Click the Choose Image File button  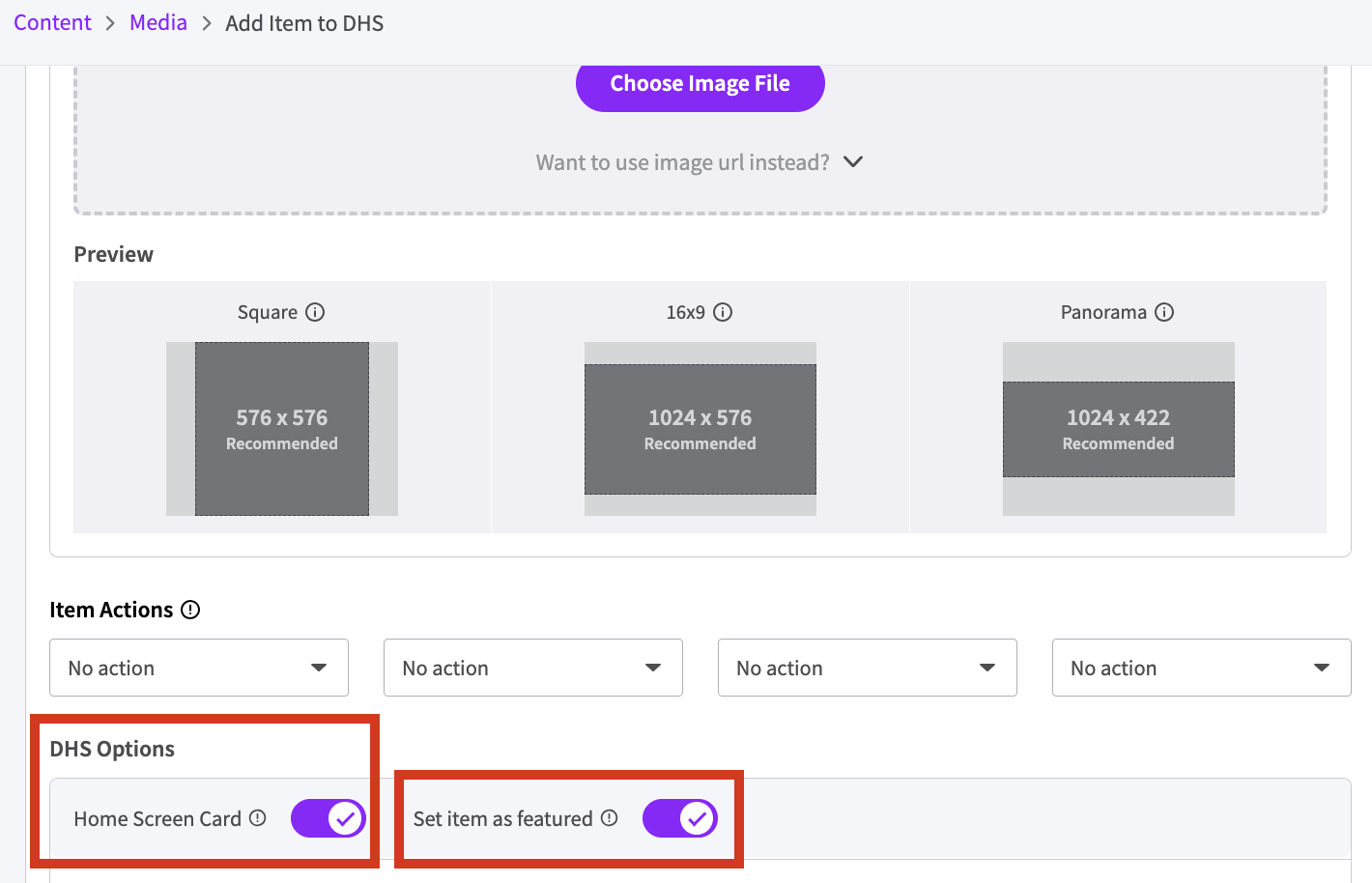tap(700, 84)
